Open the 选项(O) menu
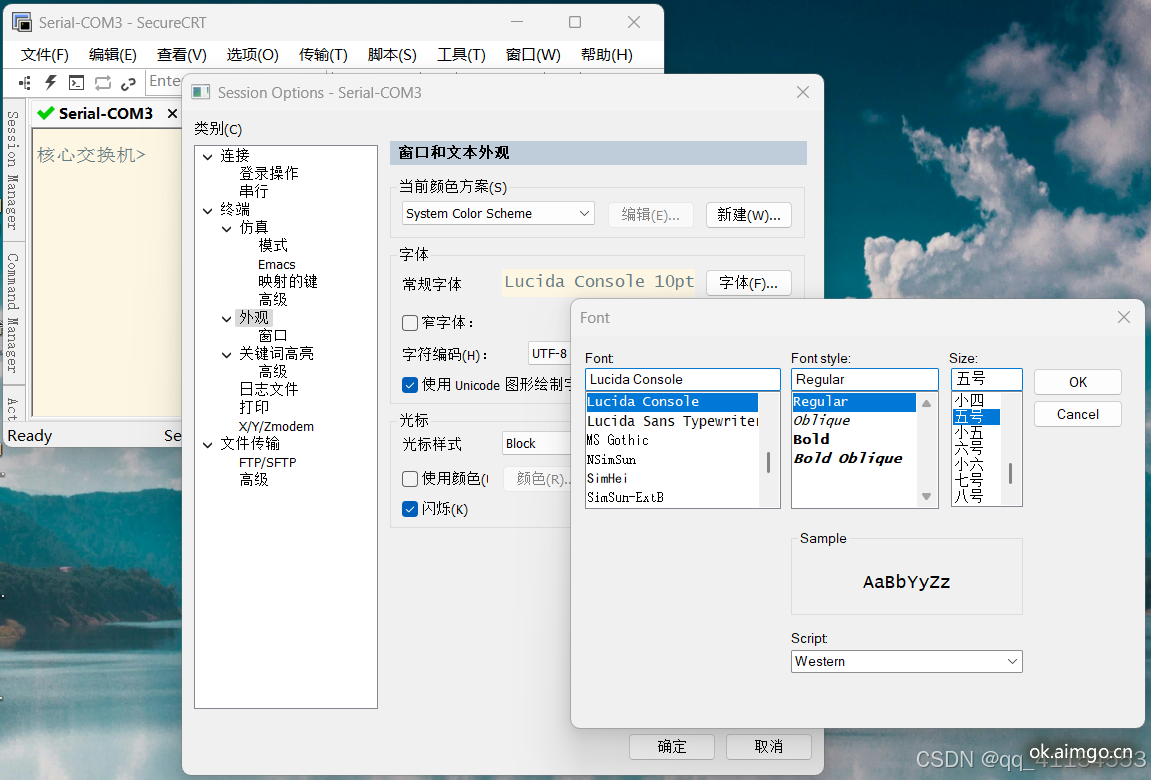 point(252,55)
